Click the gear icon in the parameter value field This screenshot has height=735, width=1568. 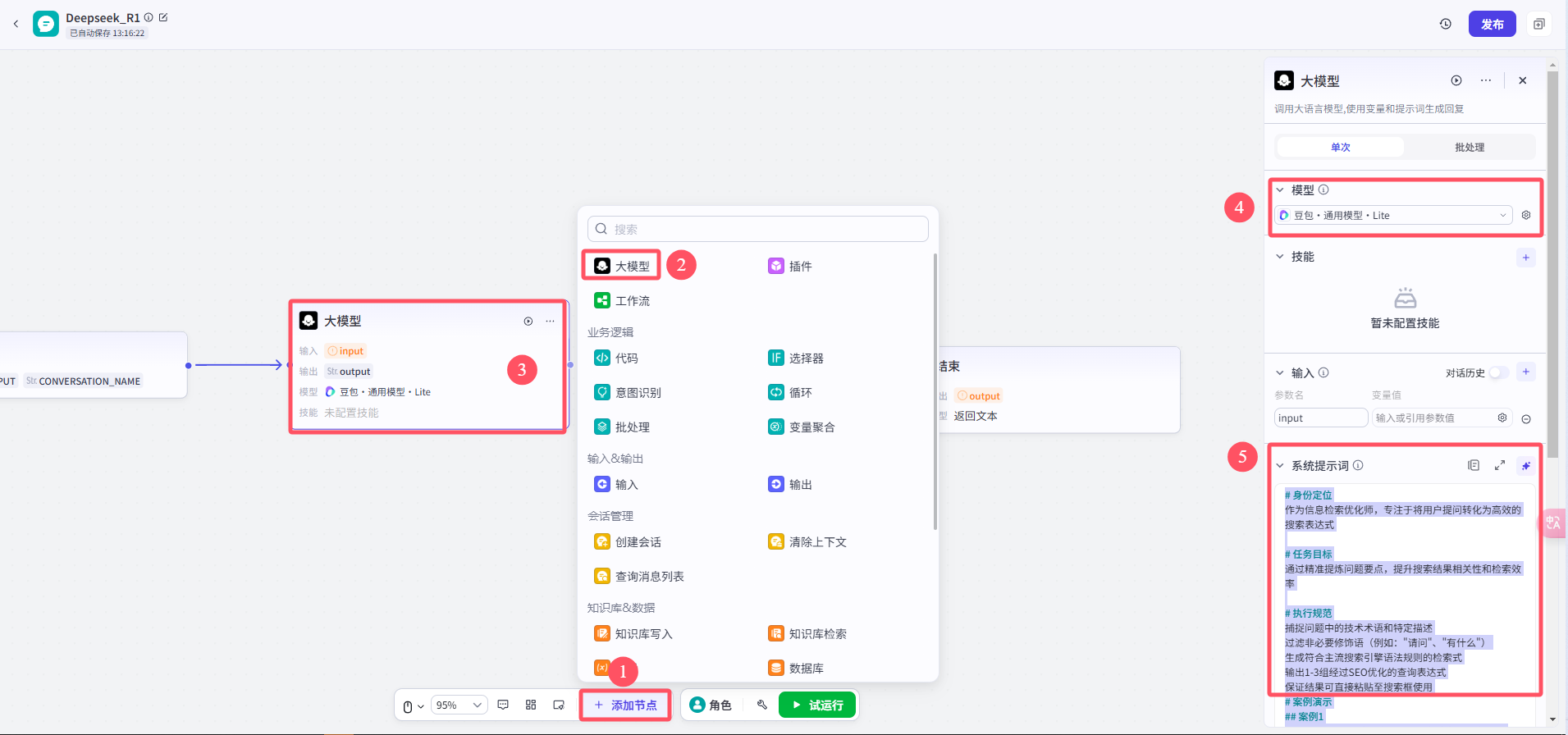tap(1502, 418)
